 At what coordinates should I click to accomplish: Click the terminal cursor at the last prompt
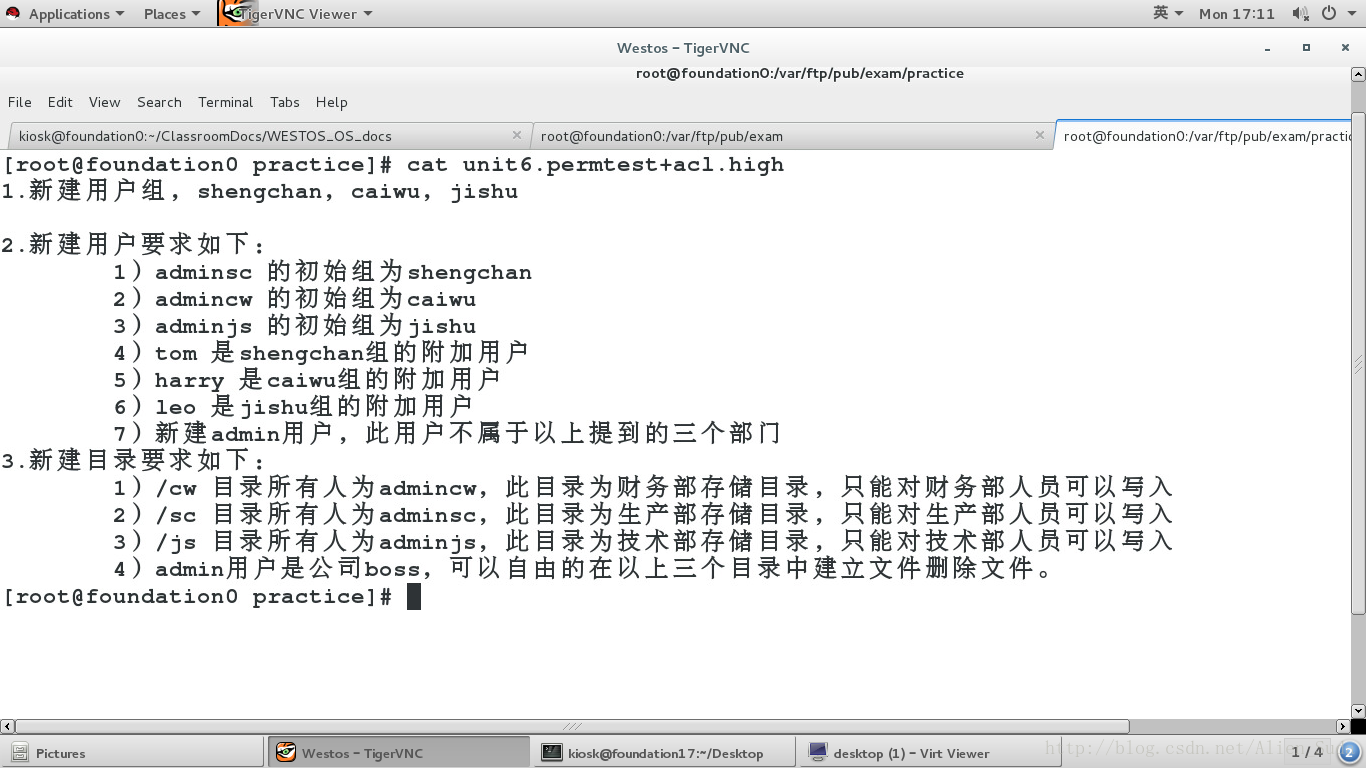click(414, 597)
